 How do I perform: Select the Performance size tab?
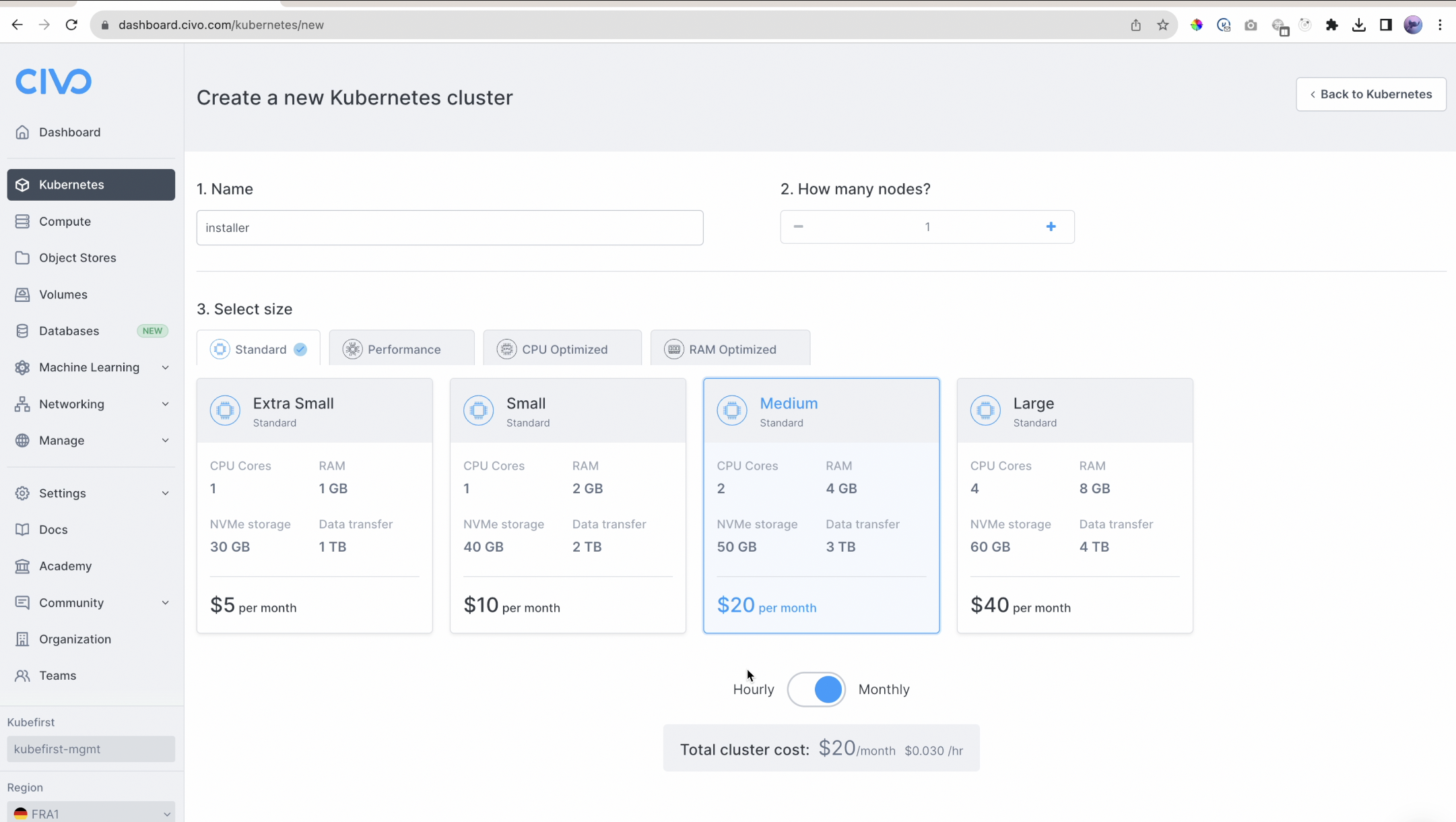pyautogui.click(x=404, y=349)
